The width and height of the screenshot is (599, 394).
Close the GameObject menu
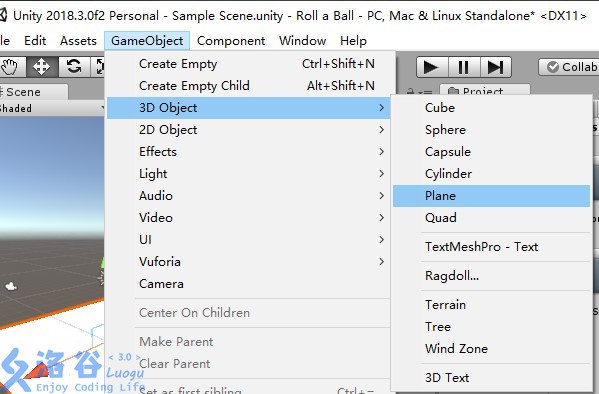[147, 41]
